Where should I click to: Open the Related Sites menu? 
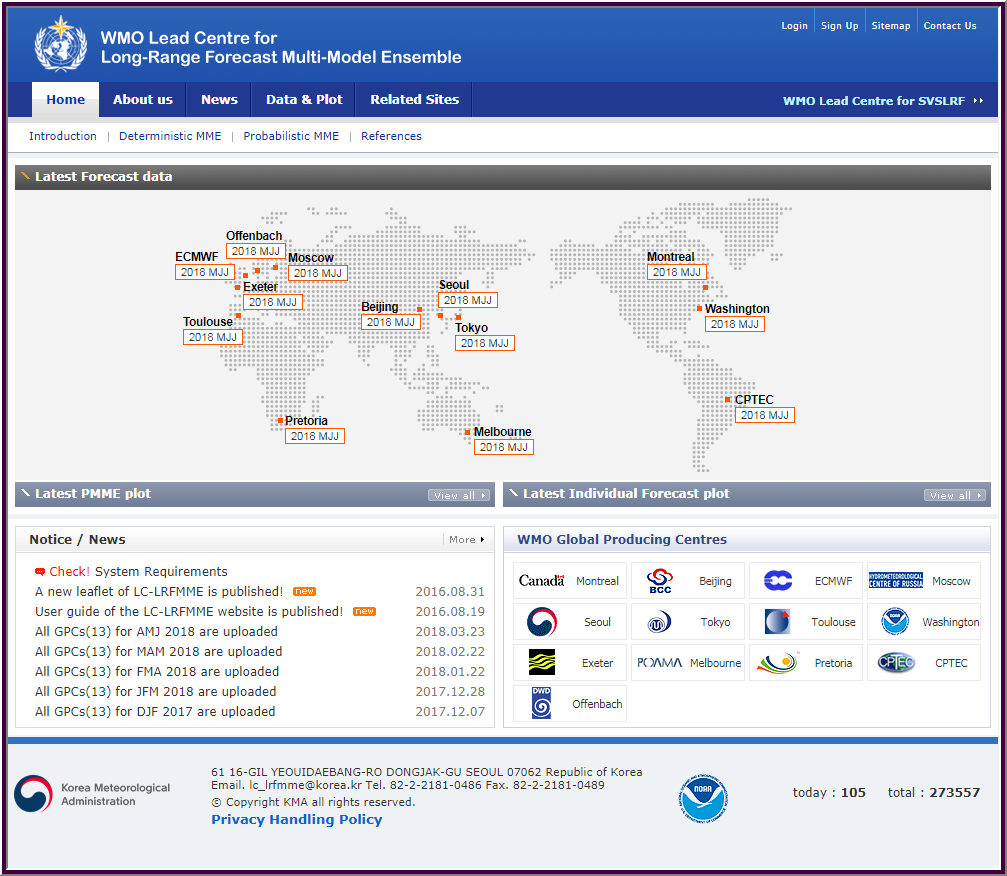click(413, 99)
